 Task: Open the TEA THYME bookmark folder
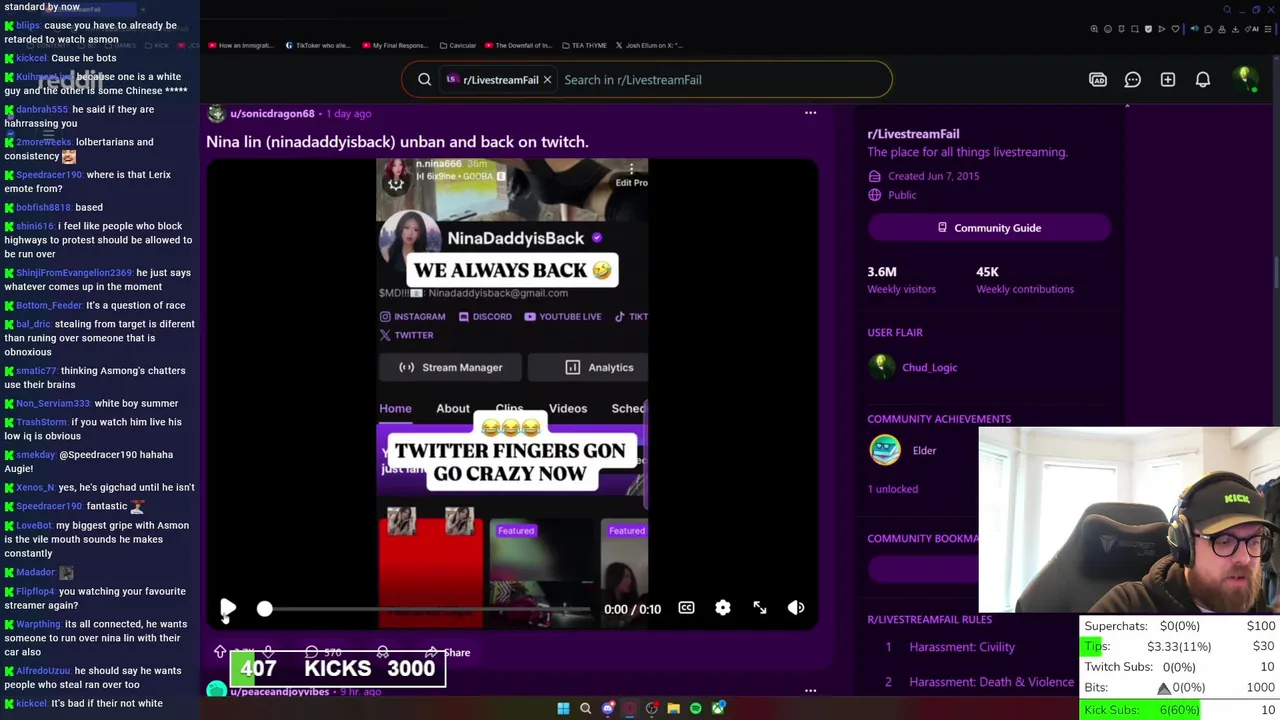pos(585,45)
